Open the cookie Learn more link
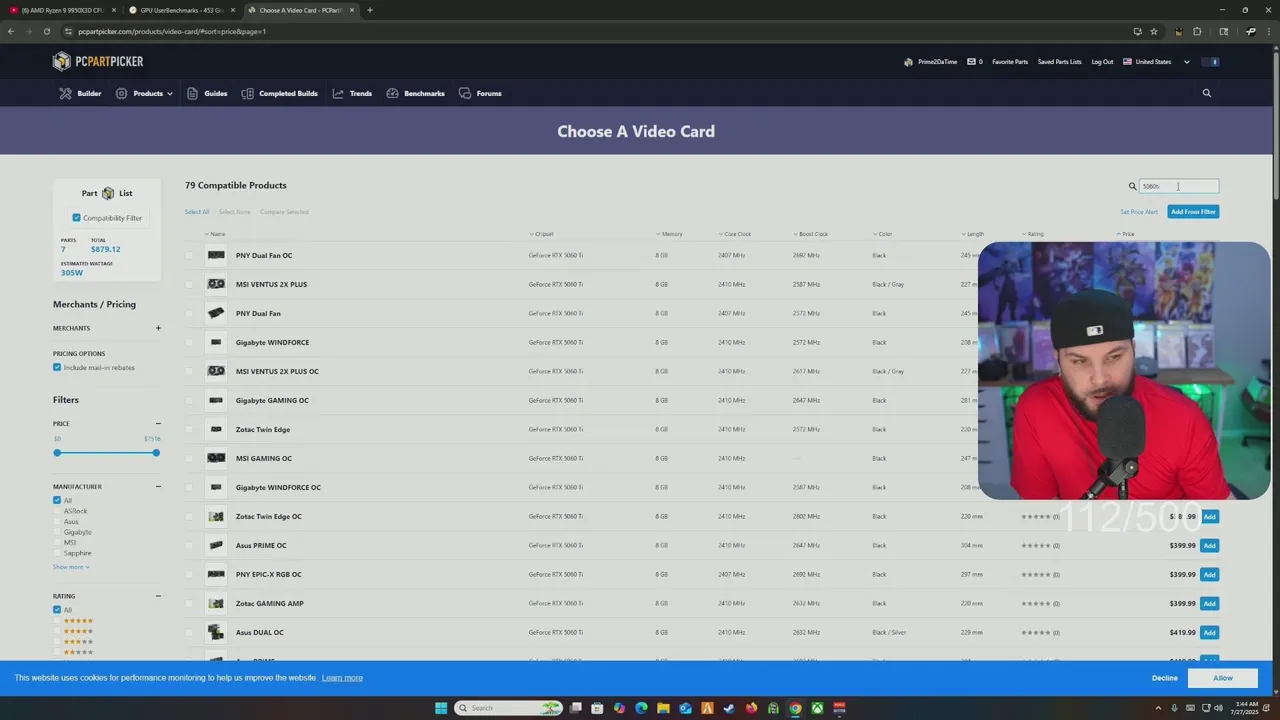 click(x=342, y=678)
